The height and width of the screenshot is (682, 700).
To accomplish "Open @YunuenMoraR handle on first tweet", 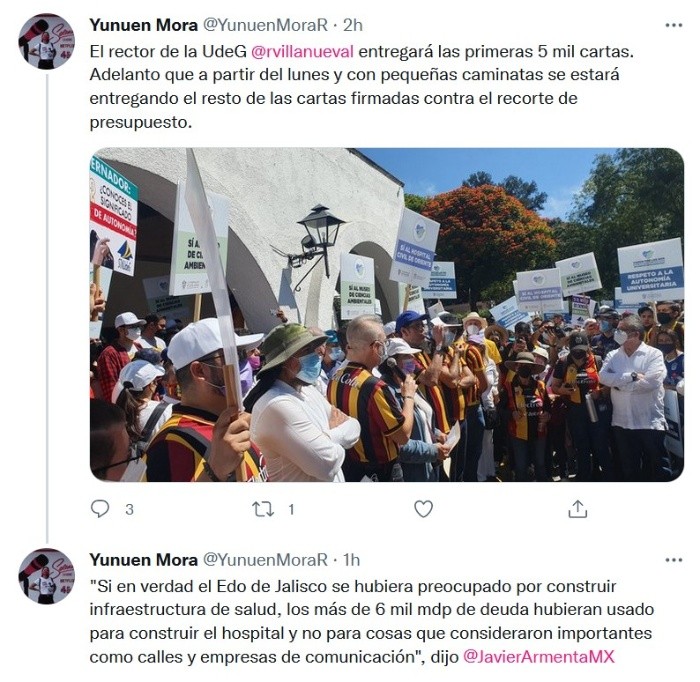I will (266, 25).
